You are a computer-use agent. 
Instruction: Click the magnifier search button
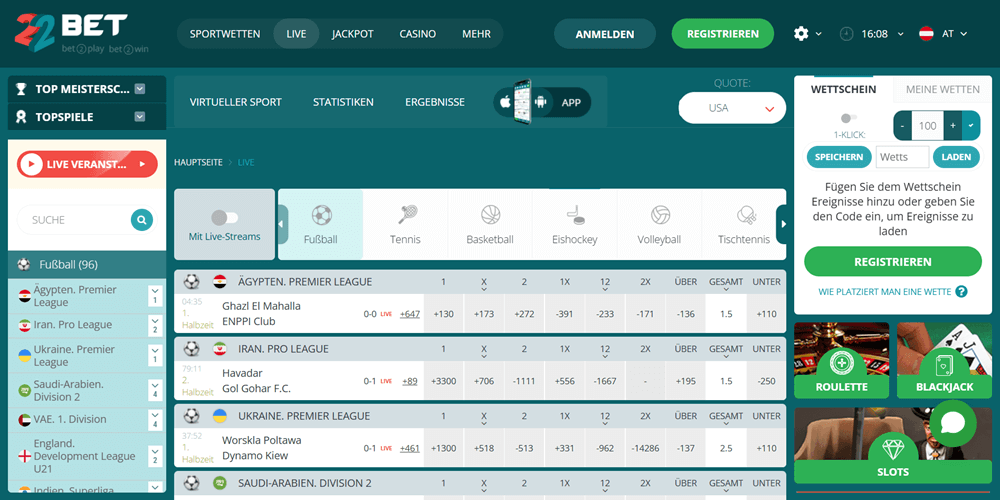point(142,220)
